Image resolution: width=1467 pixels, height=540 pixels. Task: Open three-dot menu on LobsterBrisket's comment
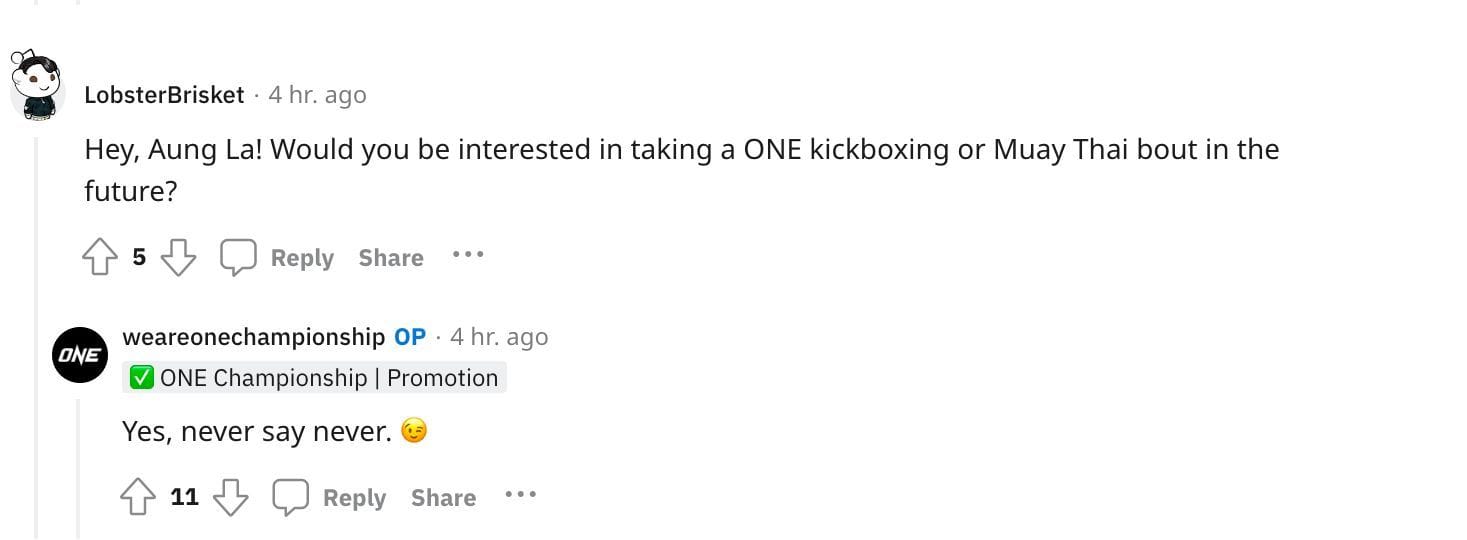tap(467, 255)
